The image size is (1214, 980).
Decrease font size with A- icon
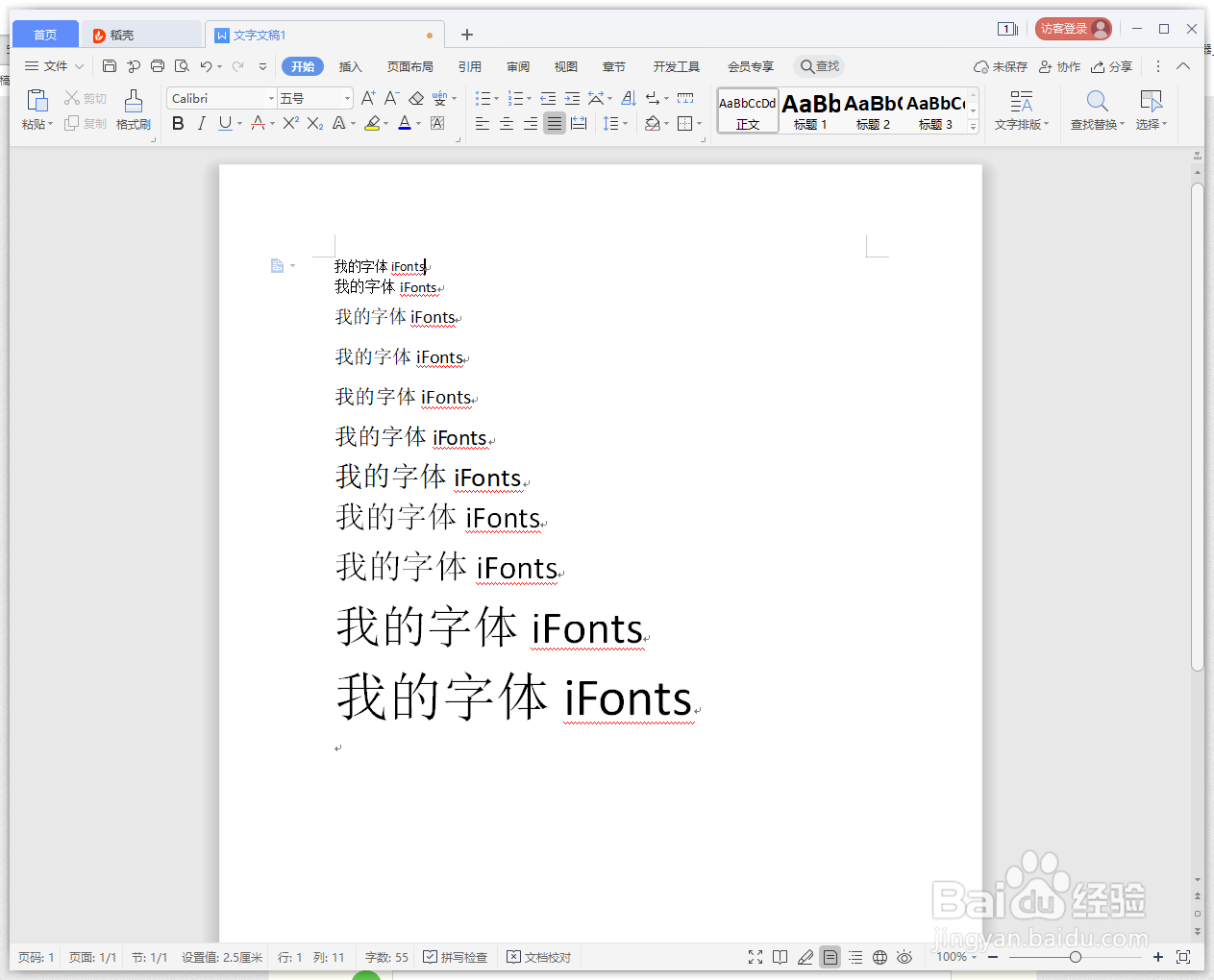coord(391,98)
